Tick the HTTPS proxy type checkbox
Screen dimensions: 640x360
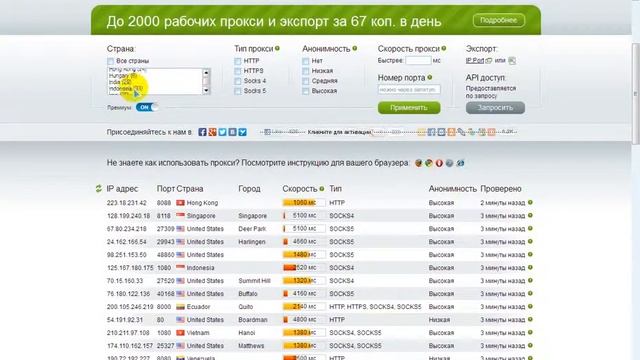click(x=238, y=71)
